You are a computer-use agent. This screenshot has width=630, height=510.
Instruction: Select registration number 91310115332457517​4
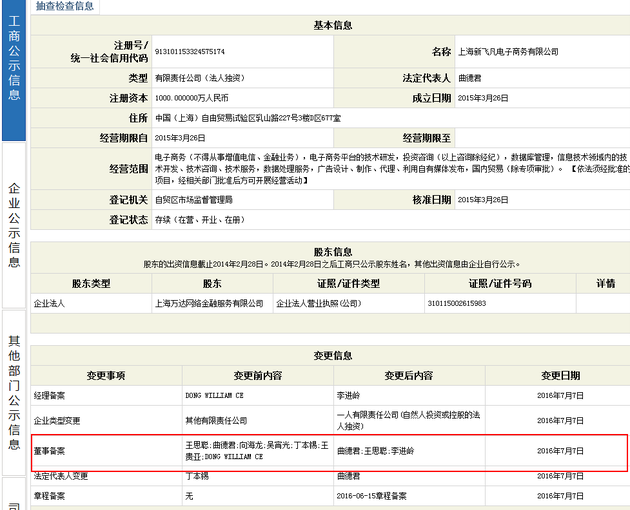190,51
